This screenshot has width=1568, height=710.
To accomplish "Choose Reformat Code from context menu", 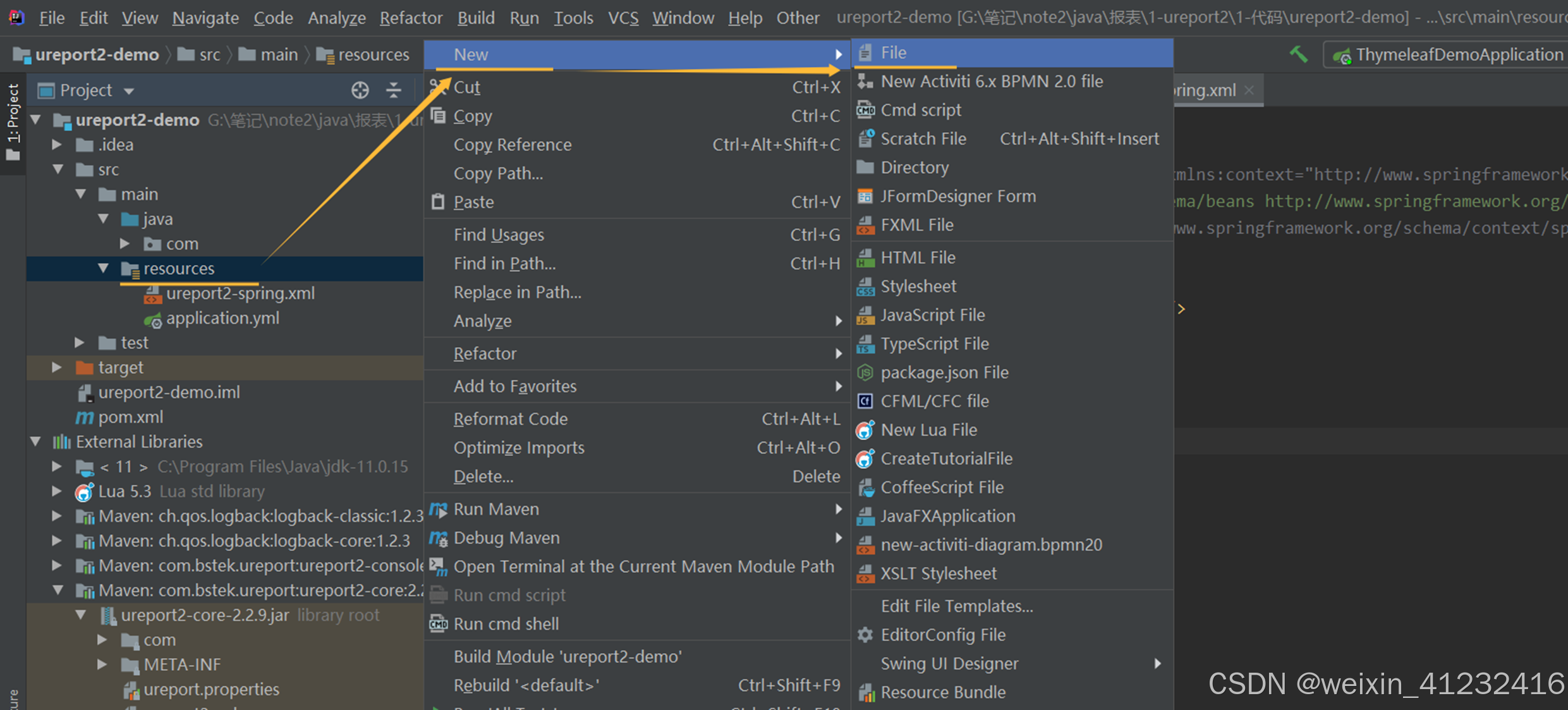I will (x=511, y=419).
